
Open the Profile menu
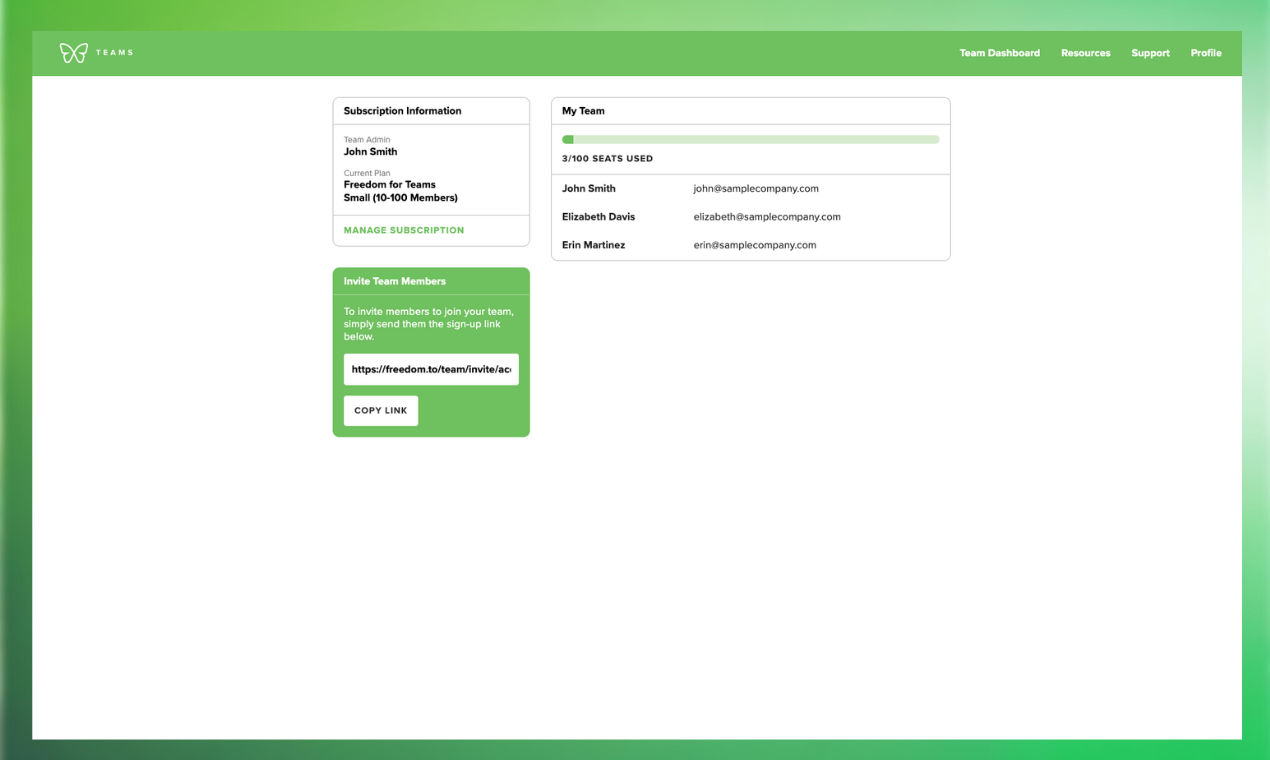click(x=1205, y=53)
